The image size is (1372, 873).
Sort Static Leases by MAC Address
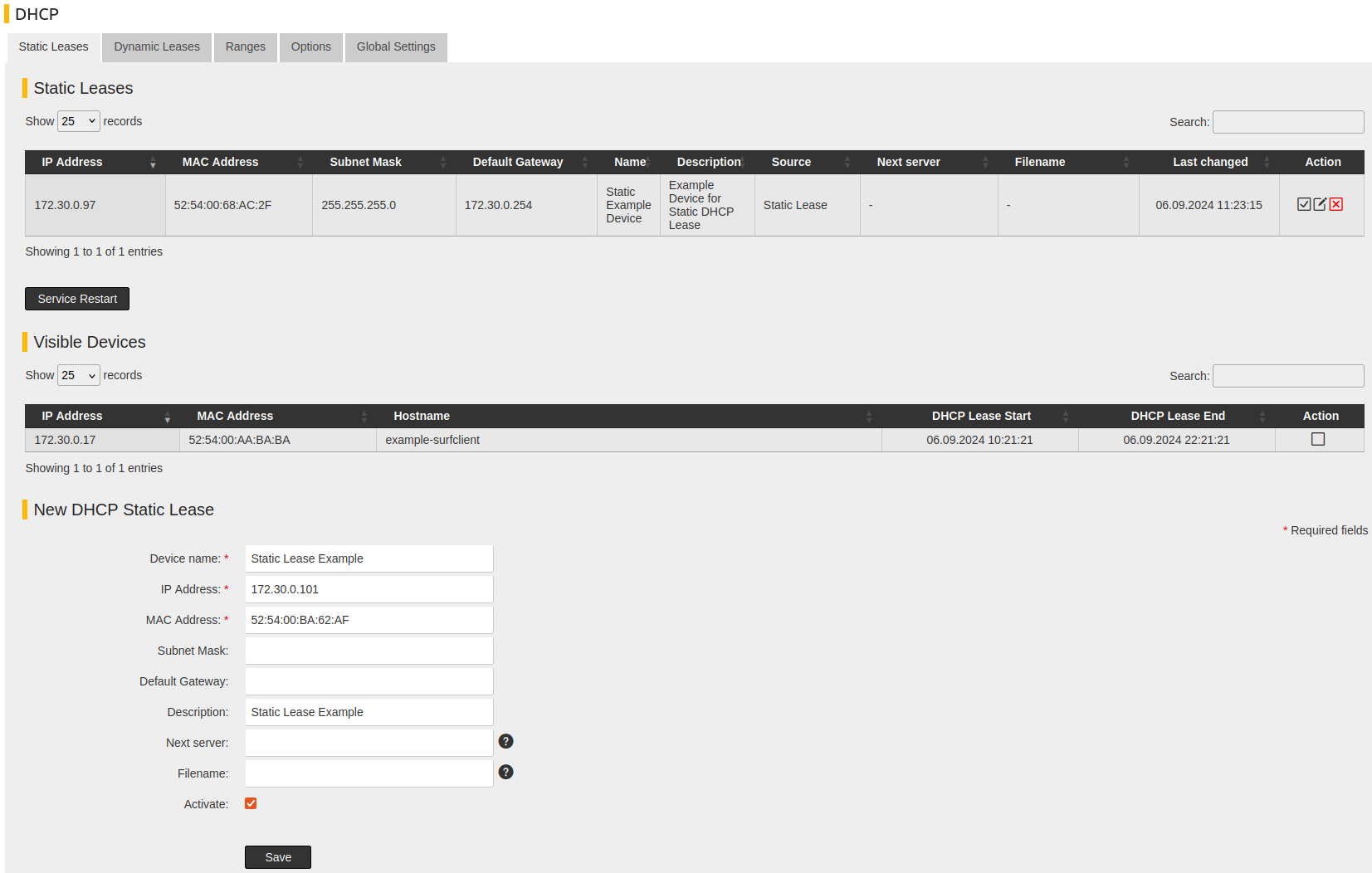coord(238,162)
